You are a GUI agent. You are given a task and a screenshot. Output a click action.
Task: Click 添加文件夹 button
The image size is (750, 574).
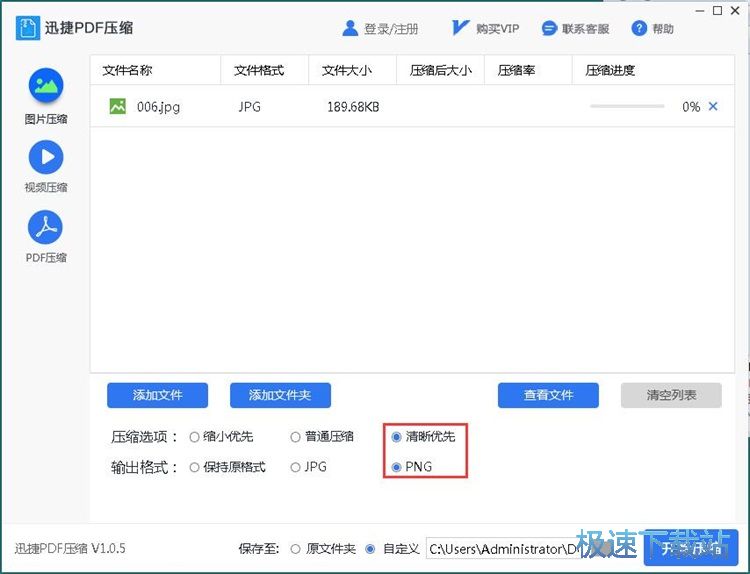[x=280, y=395]
